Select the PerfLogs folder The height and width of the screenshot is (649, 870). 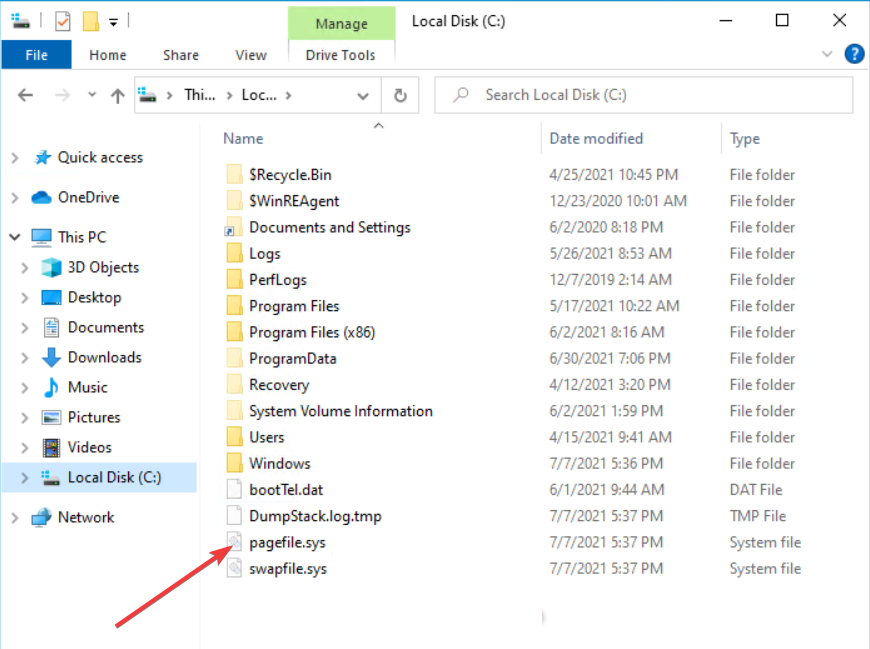coord(278,280)
